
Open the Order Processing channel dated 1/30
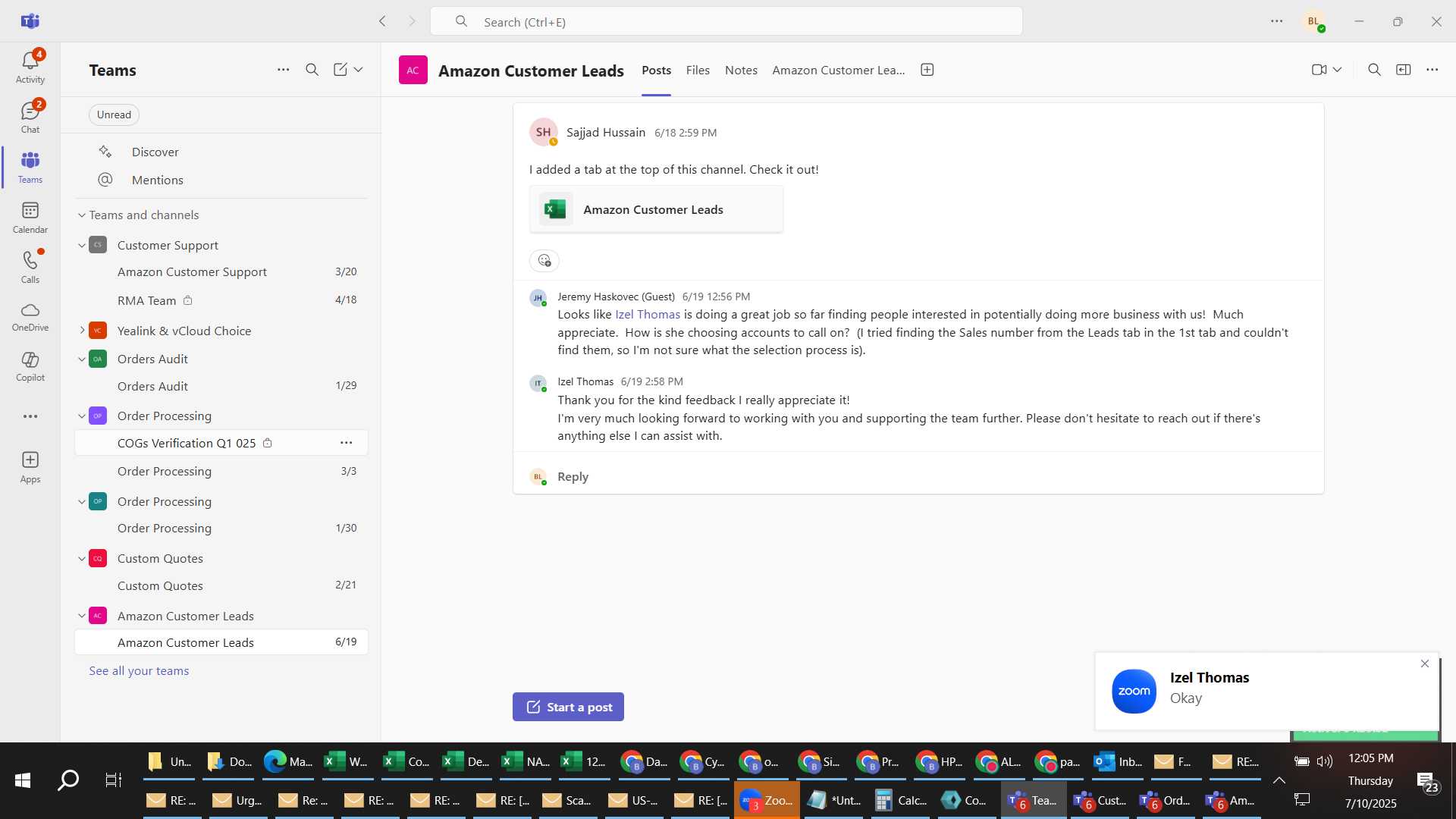click(x=221, y=528)
